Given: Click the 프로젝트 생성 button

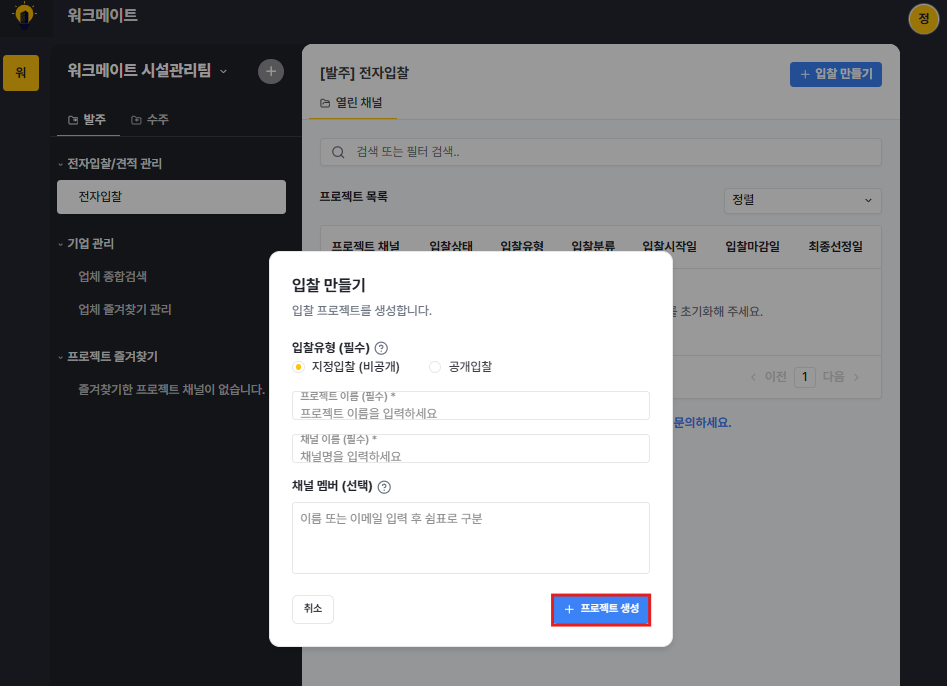Looking at the screenshot, I should 601,609.
